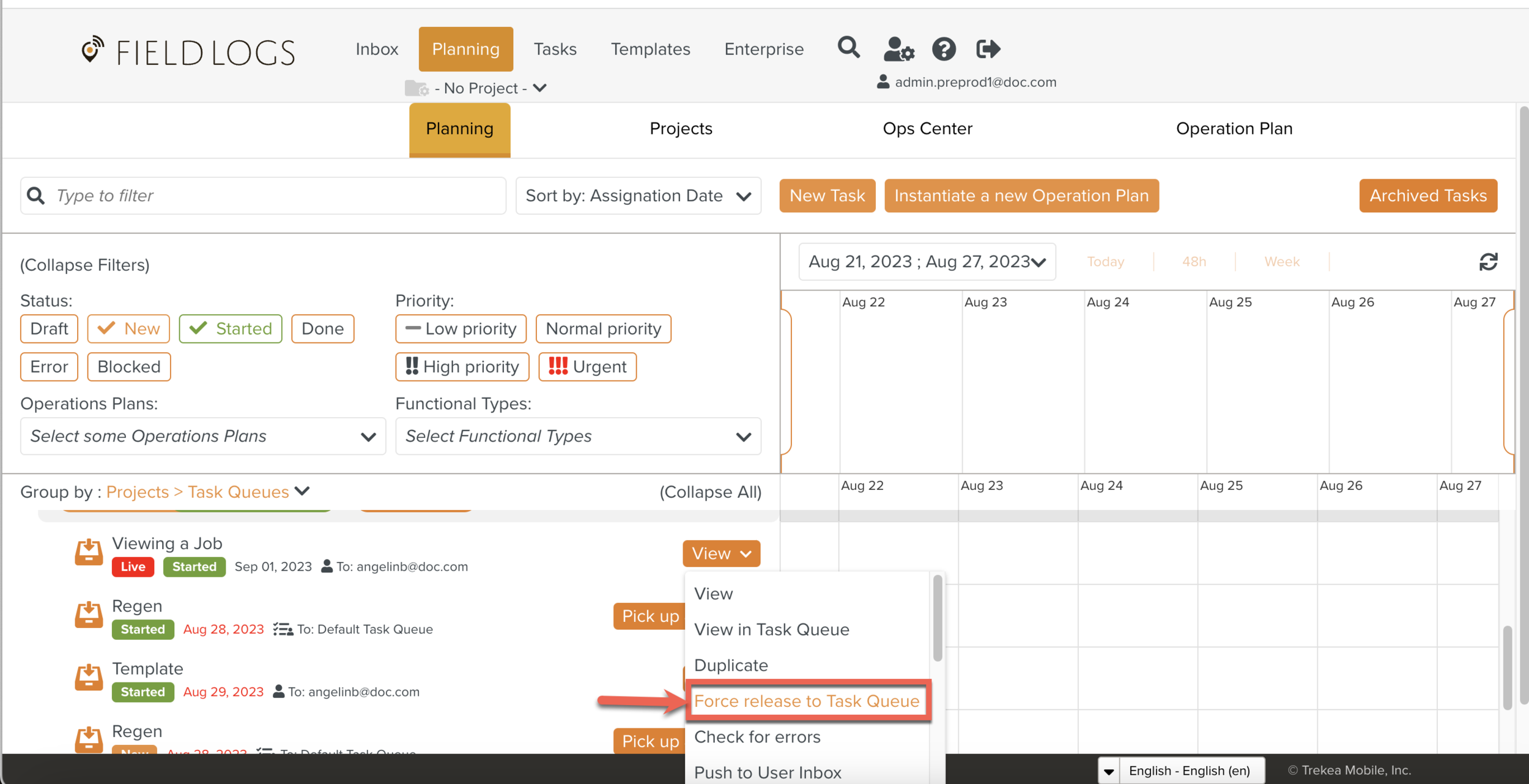
Task: Switch to the Ops Center tab
Action: pos(927,128)
